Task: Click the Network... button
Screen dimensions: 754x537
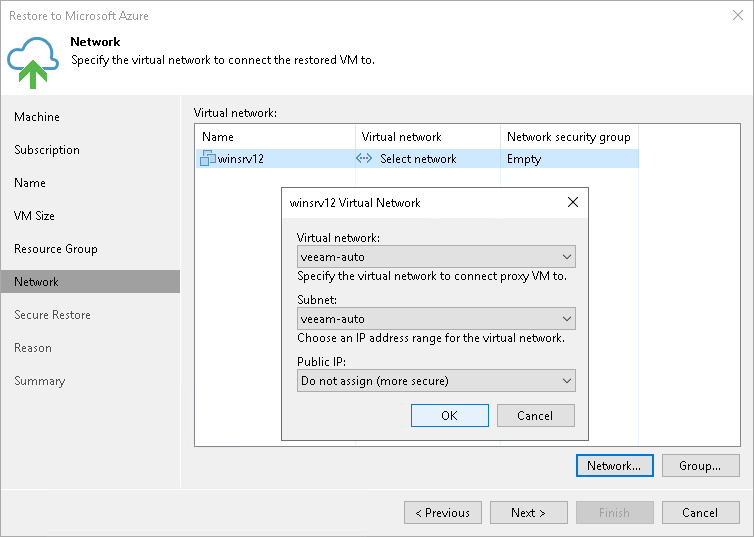Action: [615, 465]
